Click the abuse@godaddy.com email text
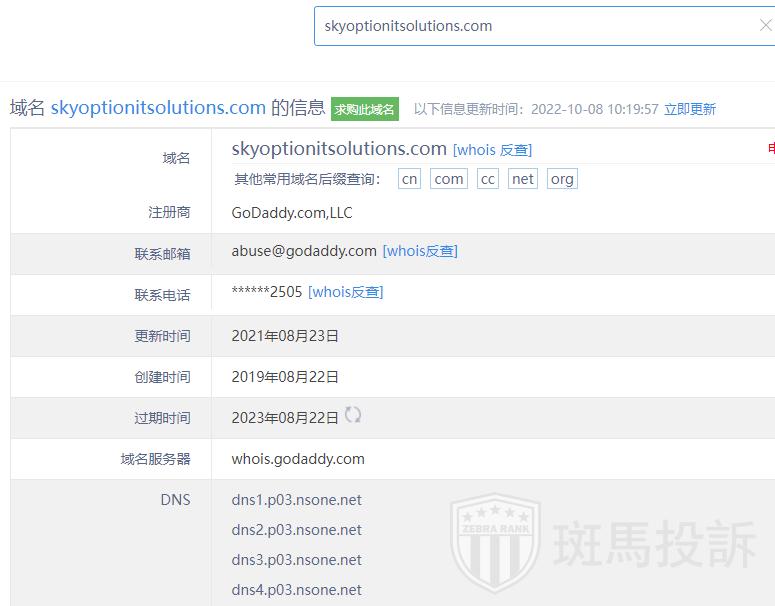 [304, 251]
